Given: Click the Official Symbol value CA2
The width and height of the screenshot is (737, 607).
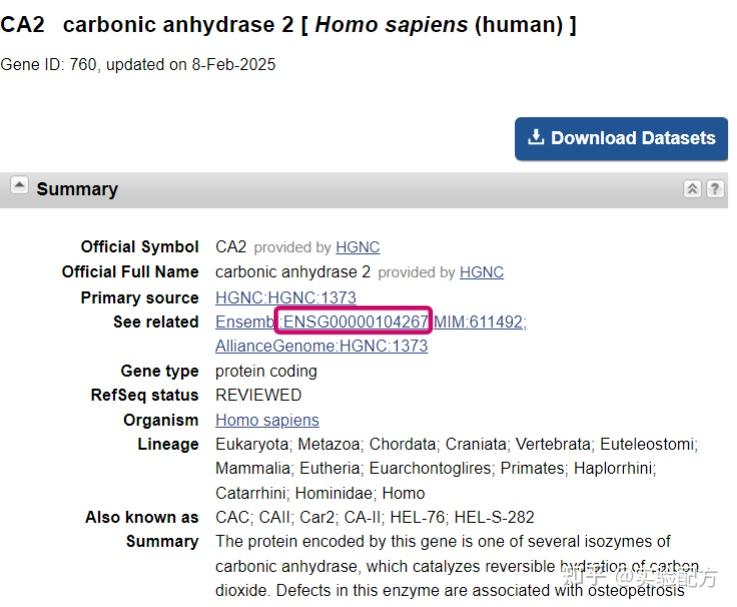Looking at the screenshot, I should tap(231, 247).
